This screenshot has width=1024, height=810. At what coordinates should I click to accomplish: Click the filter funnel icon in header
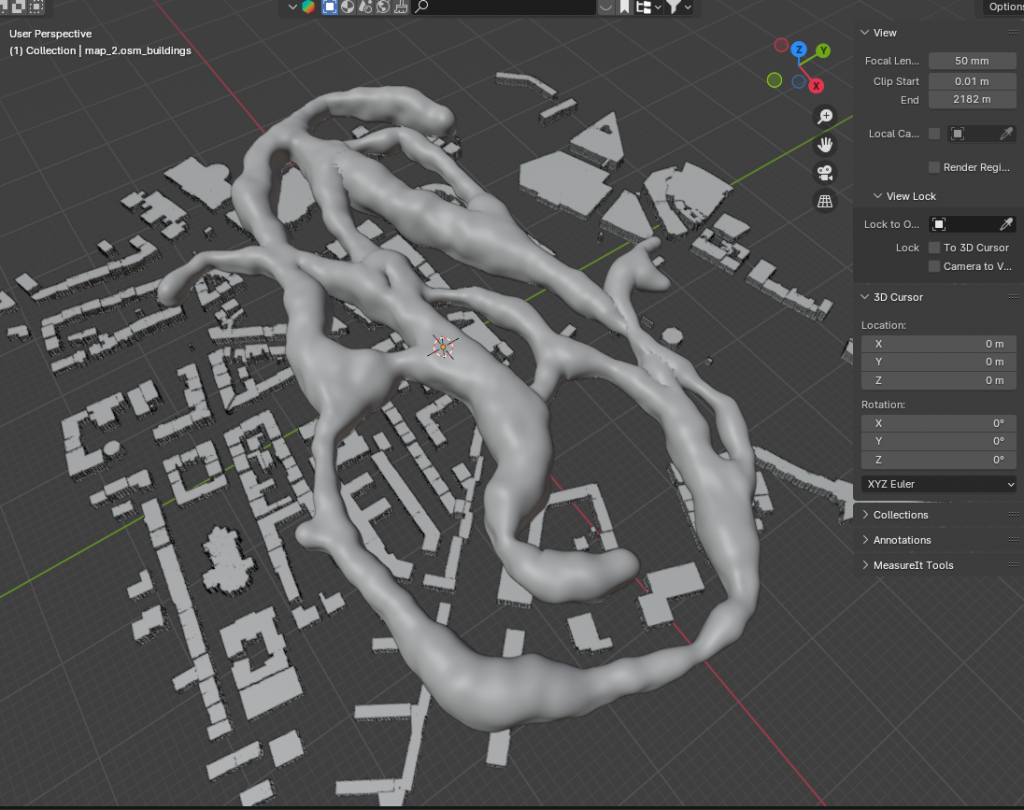tap(675, 7)
